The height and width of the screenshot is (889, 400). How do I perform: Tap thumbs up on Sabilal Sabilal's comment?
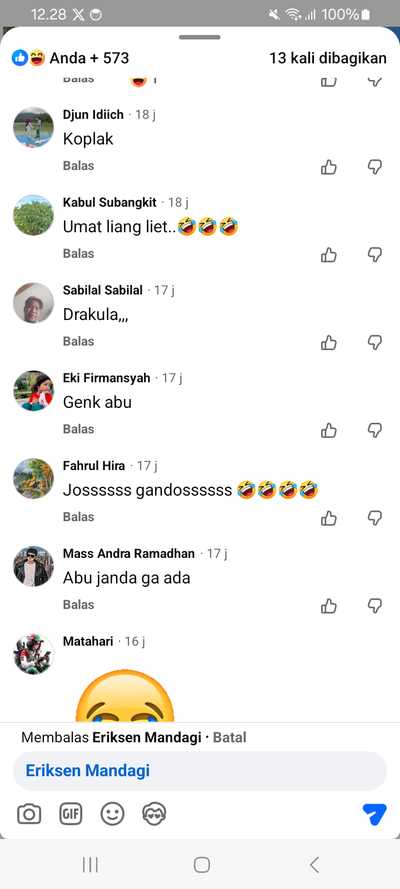(x=329, y=343)
